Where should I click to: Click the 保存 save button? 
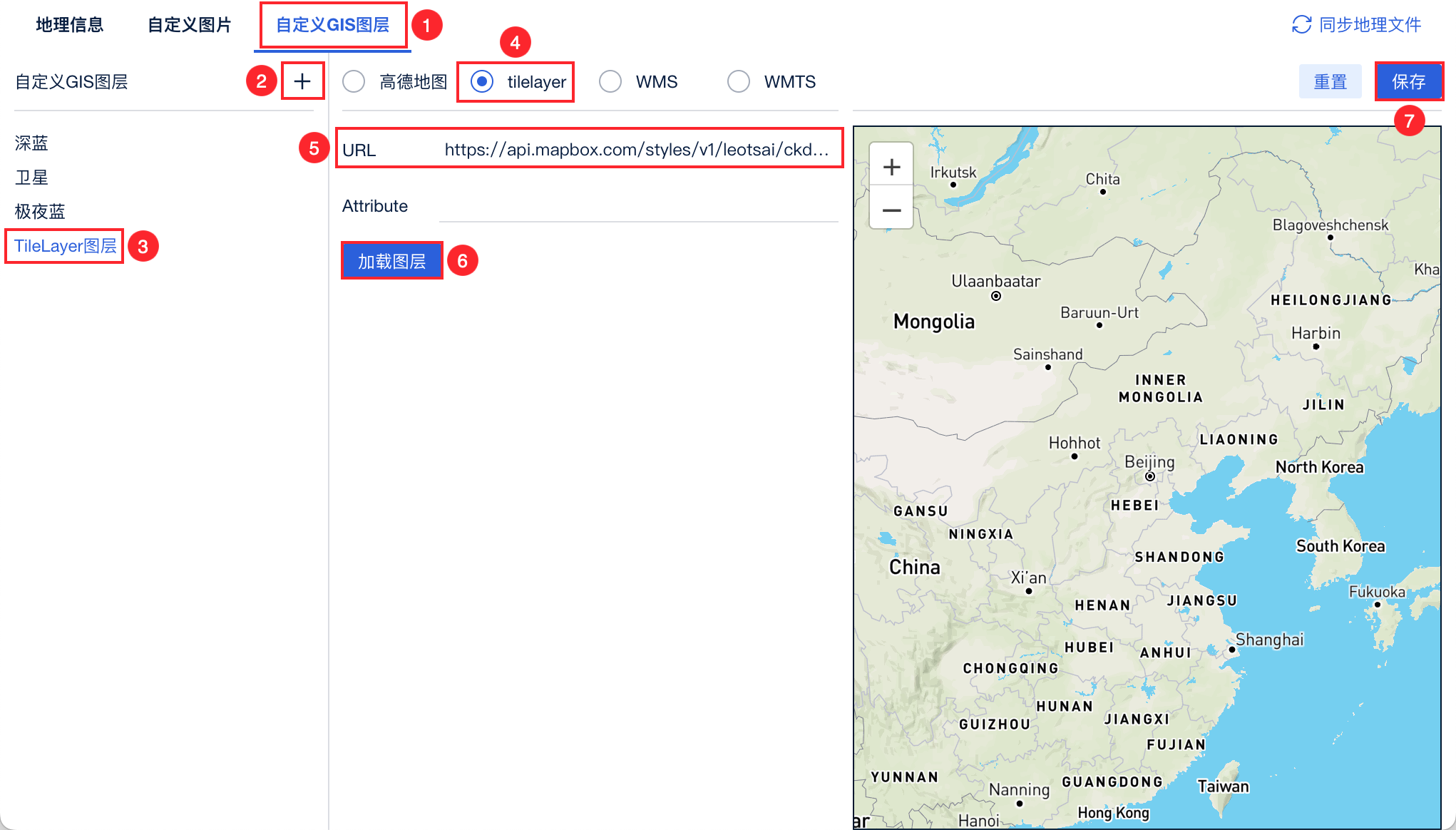(x=1408, y=81)
